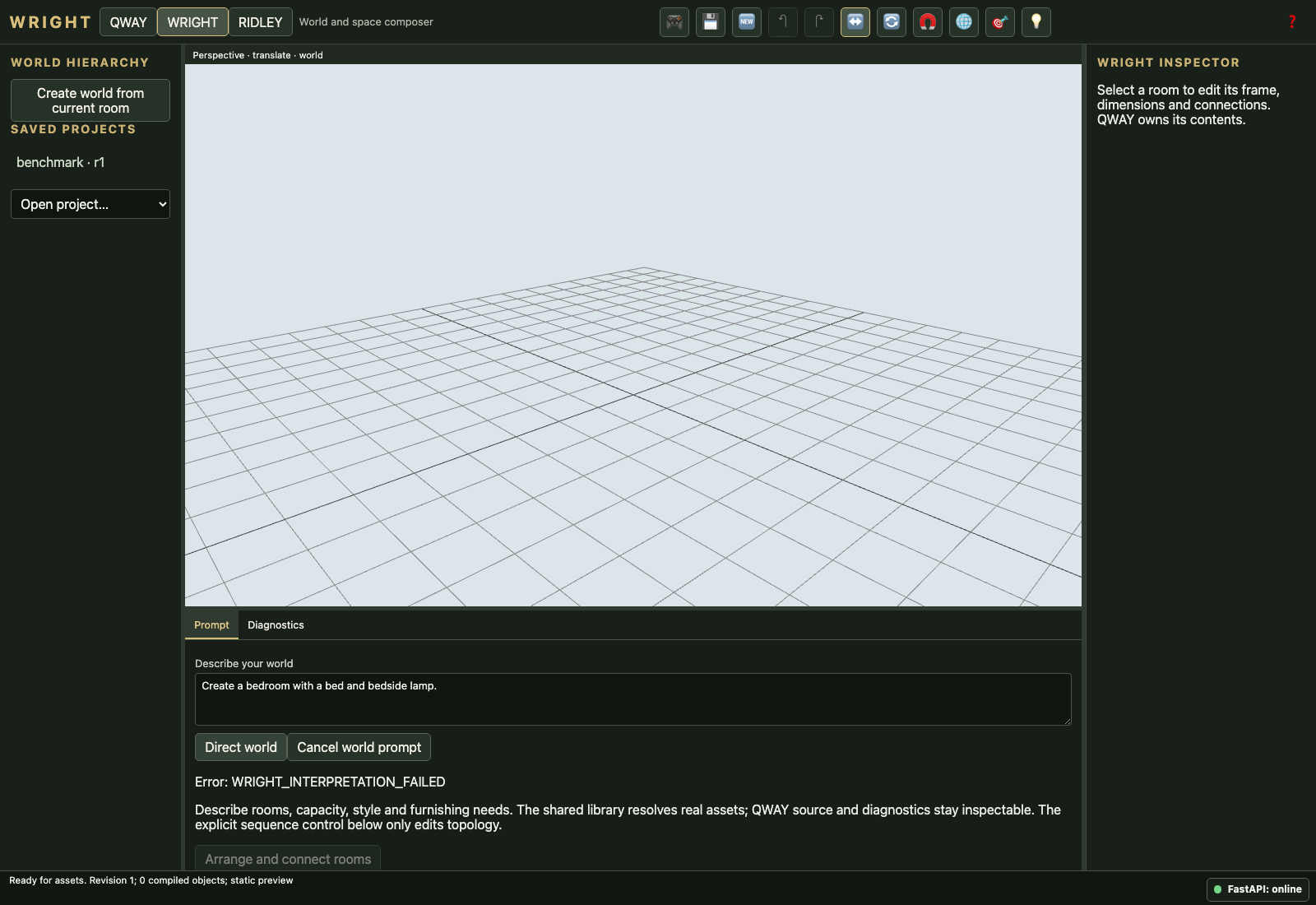Select the translate double-arrow tool
Viewport: 1316px width, 905px height.
coord(855,22)
